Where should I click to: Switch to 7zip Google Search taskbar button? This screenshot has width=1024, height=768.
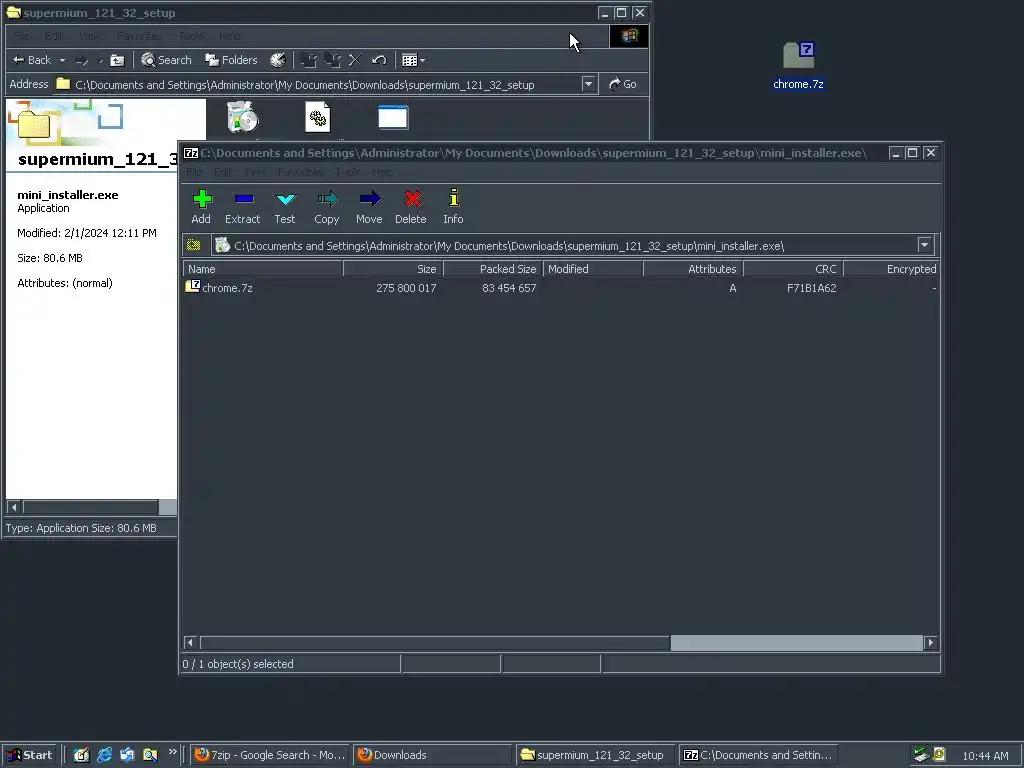(x=270, y=755)
